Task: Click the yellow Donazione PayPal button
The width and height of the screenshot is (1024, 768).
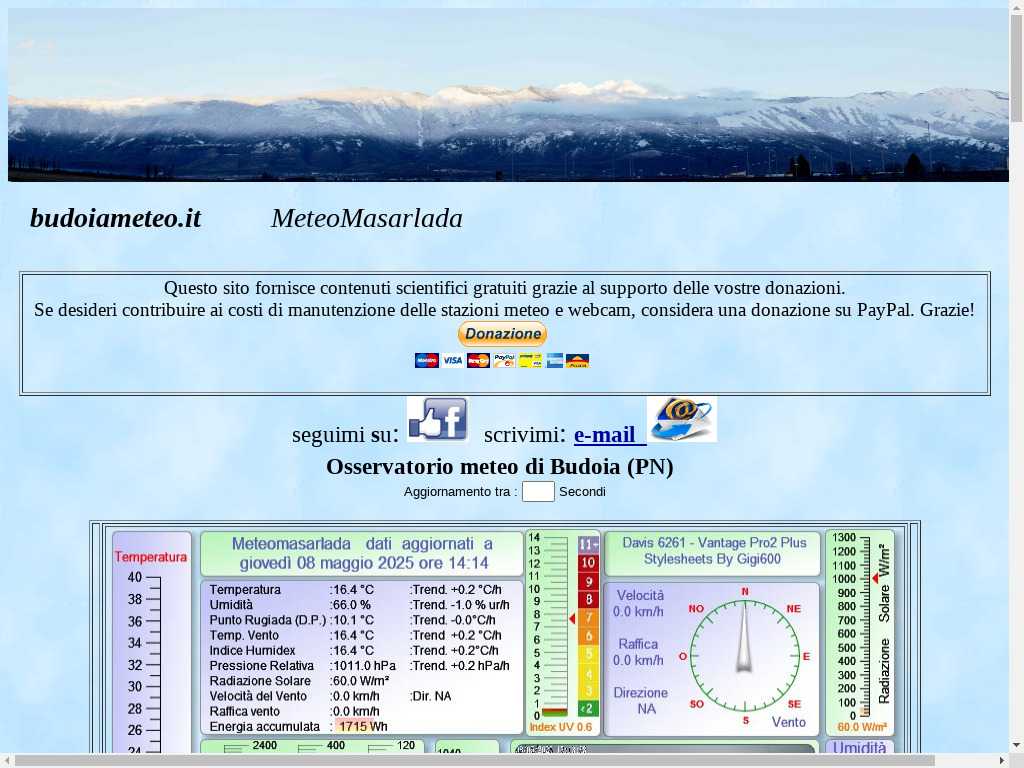Action: click(x=502, y=334)
